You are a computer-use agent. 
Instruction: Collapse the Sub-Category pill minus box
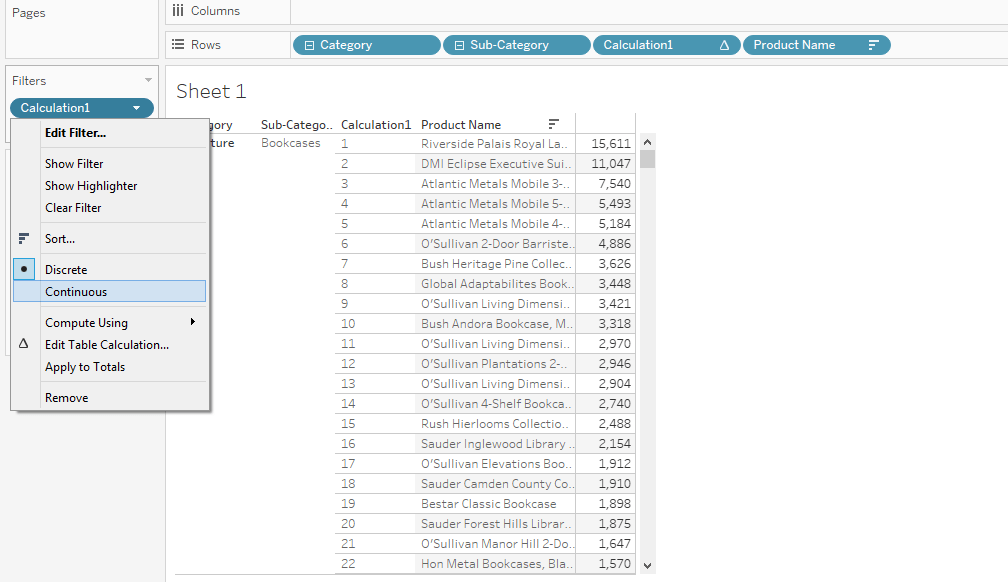coord(459,45)
